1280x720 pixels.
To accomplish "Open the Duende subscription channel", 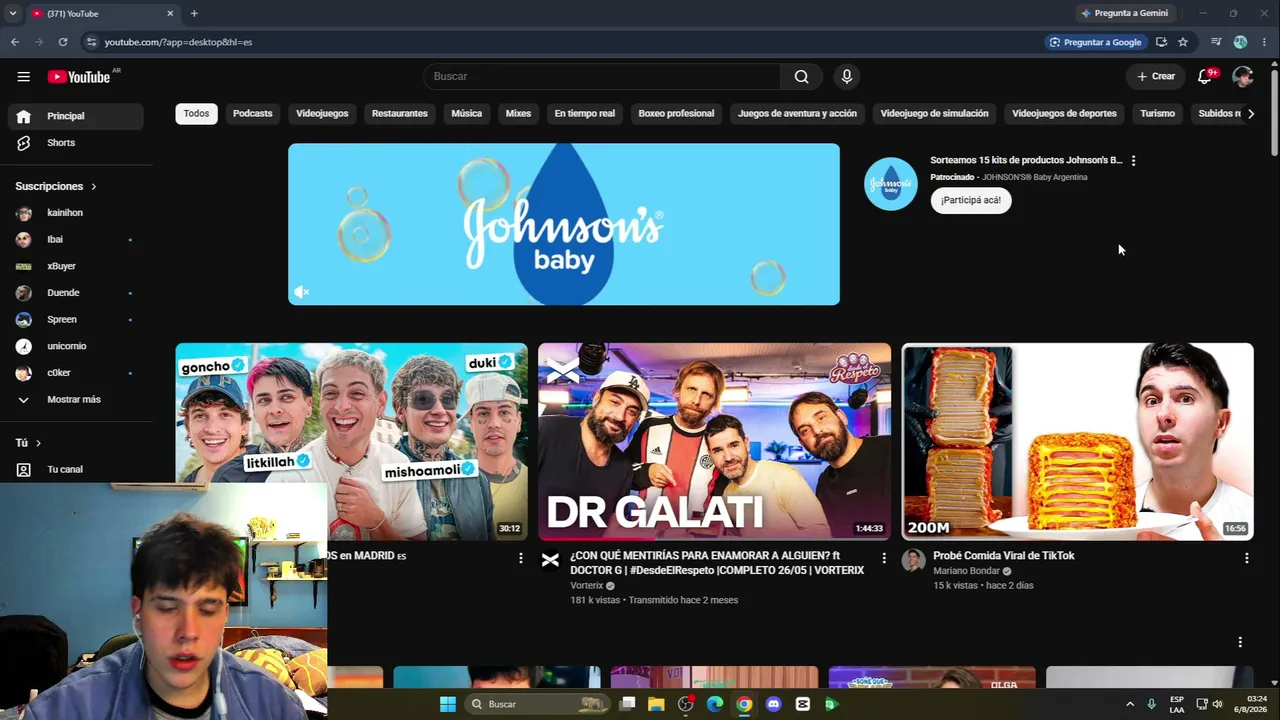I will tap(76, 293).
